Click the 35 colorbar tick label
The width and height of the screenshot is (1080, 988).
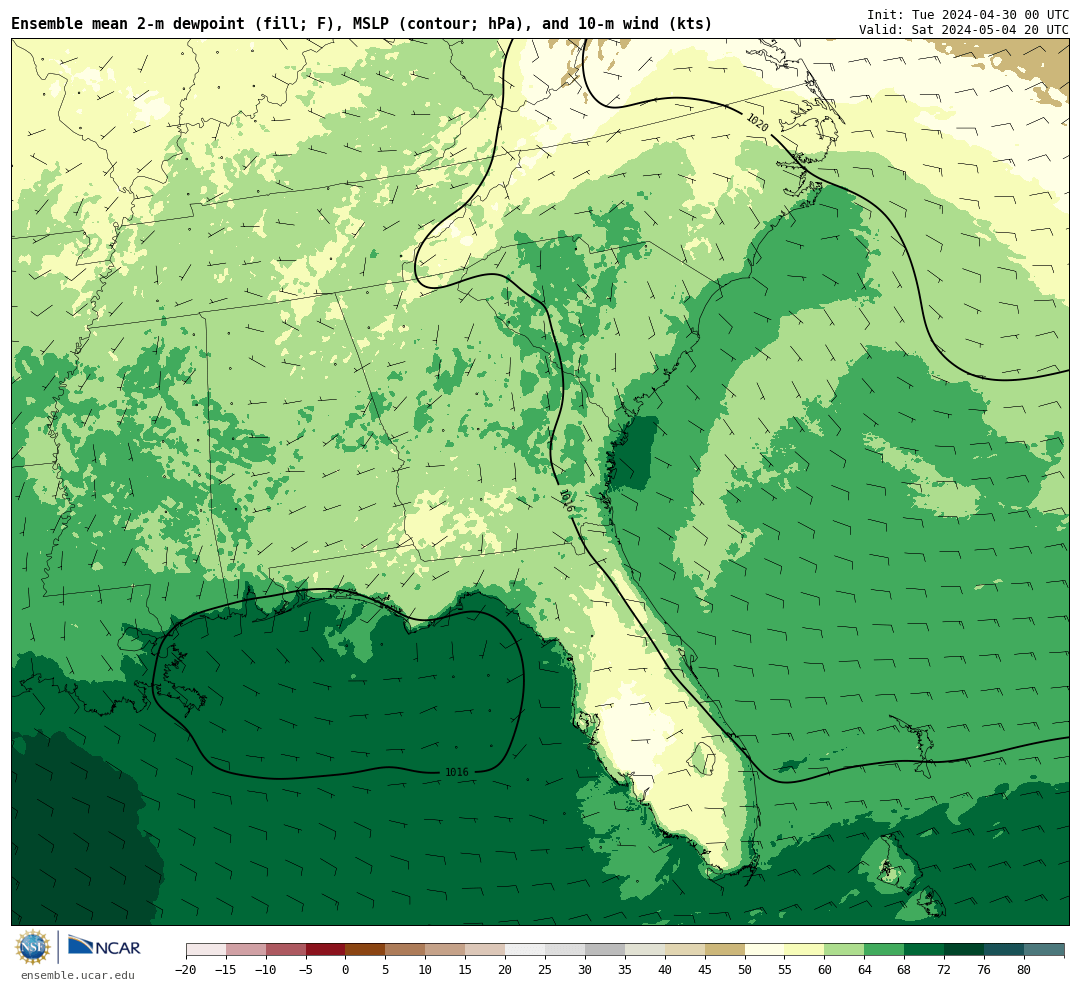coord(625,970)
